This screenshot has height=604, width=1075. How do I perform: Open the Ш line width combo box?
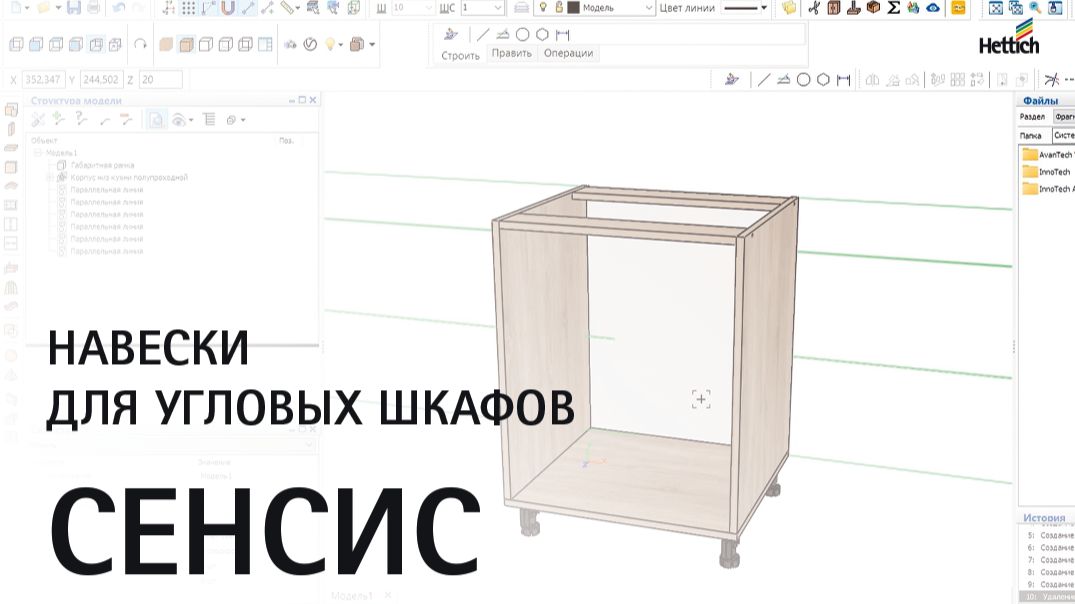tap(412, 8)
